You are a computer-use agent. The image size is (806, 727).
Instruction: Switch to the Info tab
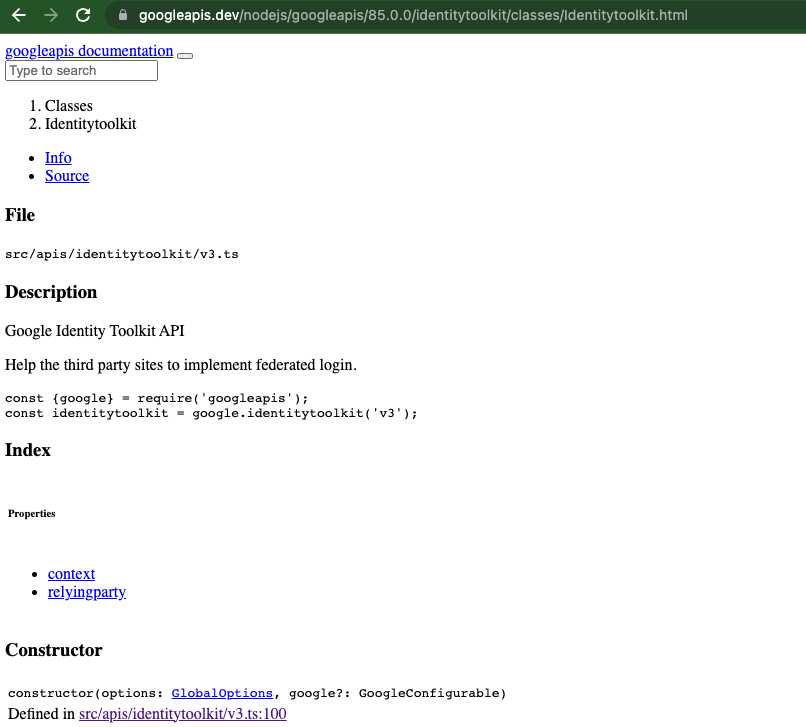coord(58,158)
